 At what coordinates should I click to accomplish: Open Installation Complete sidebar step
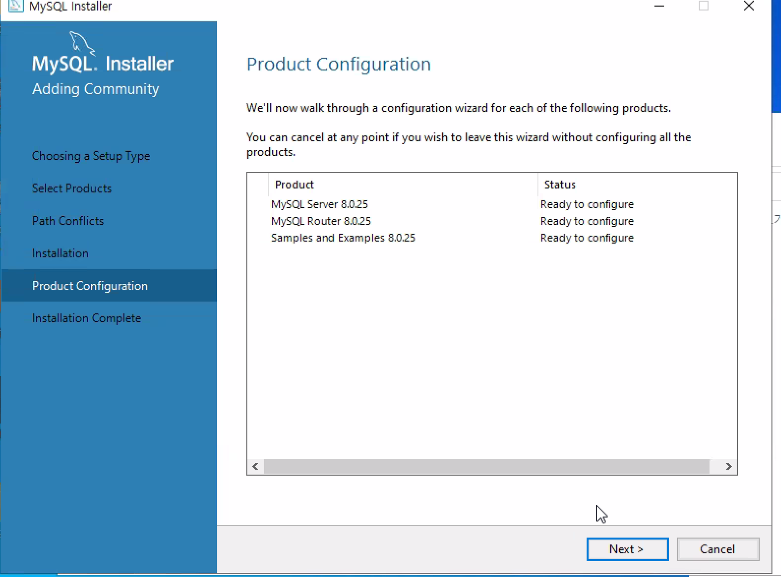pyautogui.click(x=87, y=318)
